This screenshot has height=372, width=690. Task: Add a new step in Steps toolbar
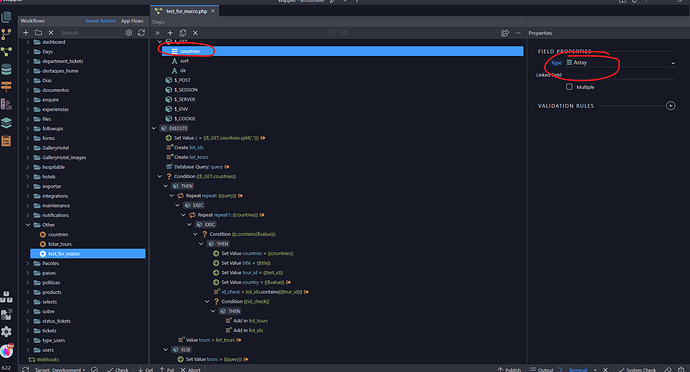pos(170,33)
